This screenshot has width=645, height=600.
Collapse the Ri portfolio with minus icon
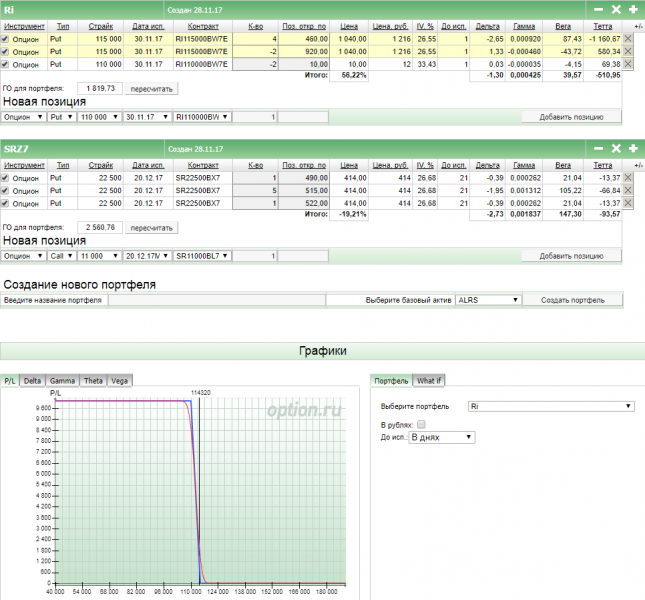(x=598, y=9)
